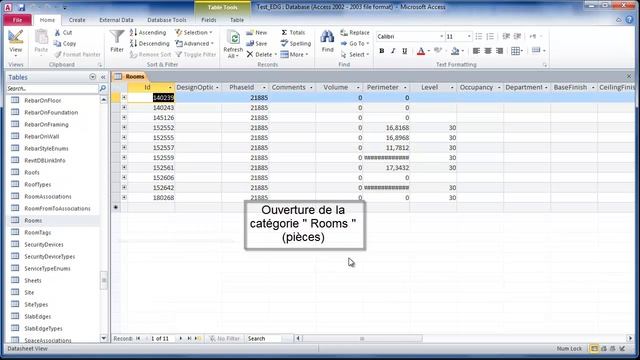This screenshot has width=640, height=360.
Task: Click the Tables pane Search field
Action: pos(52,88)
